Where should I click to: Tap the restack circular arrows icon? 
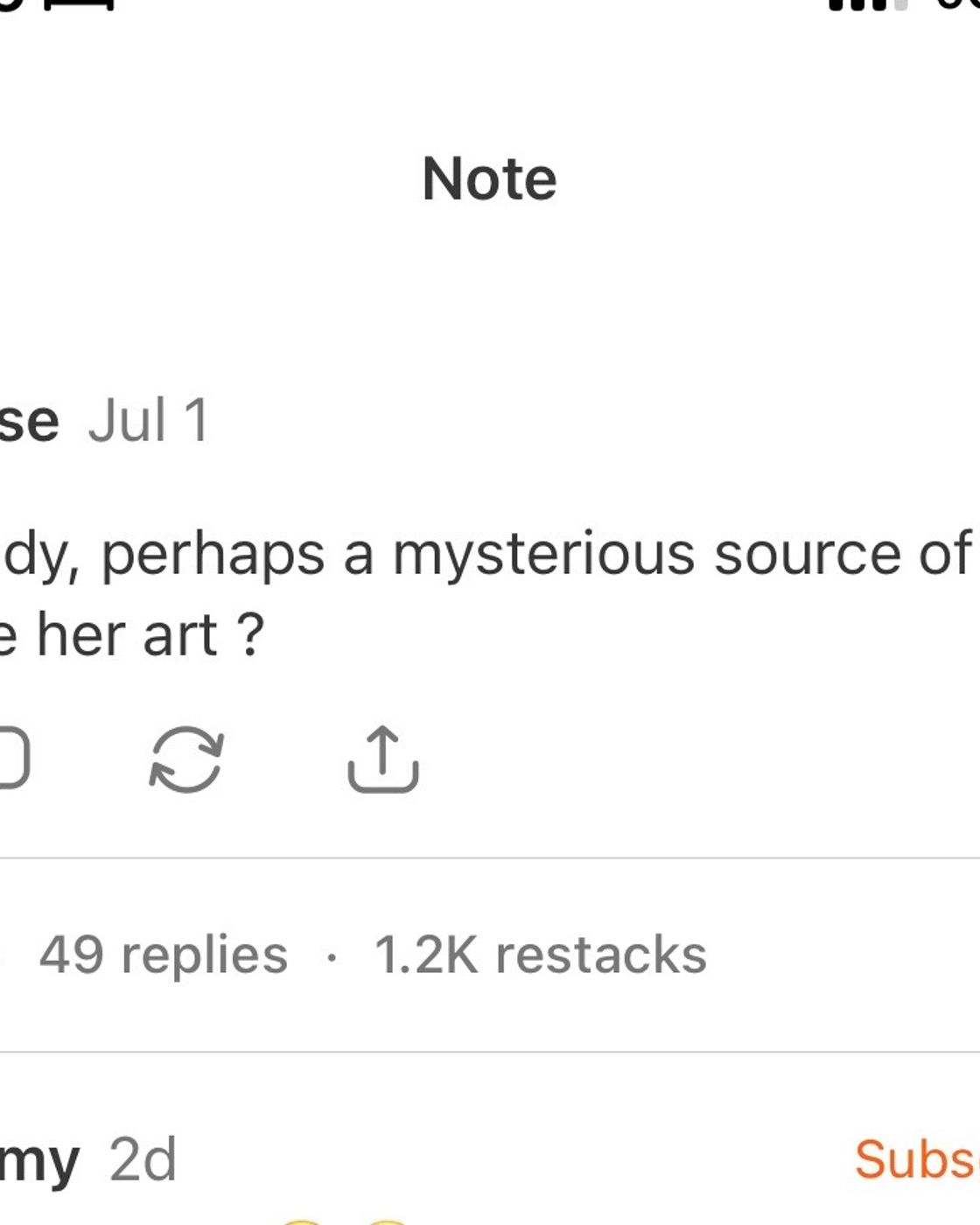186,759
